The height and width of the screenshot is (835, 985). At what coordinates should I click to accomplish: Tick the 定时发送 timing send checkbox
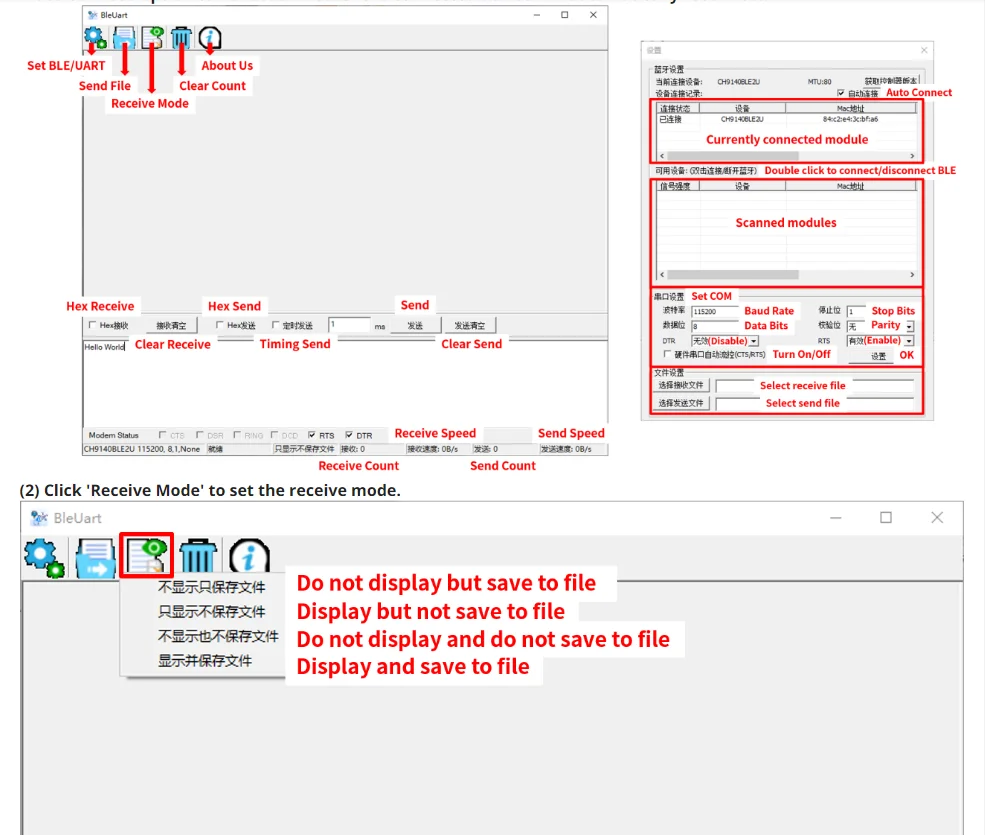pos(275,325)
